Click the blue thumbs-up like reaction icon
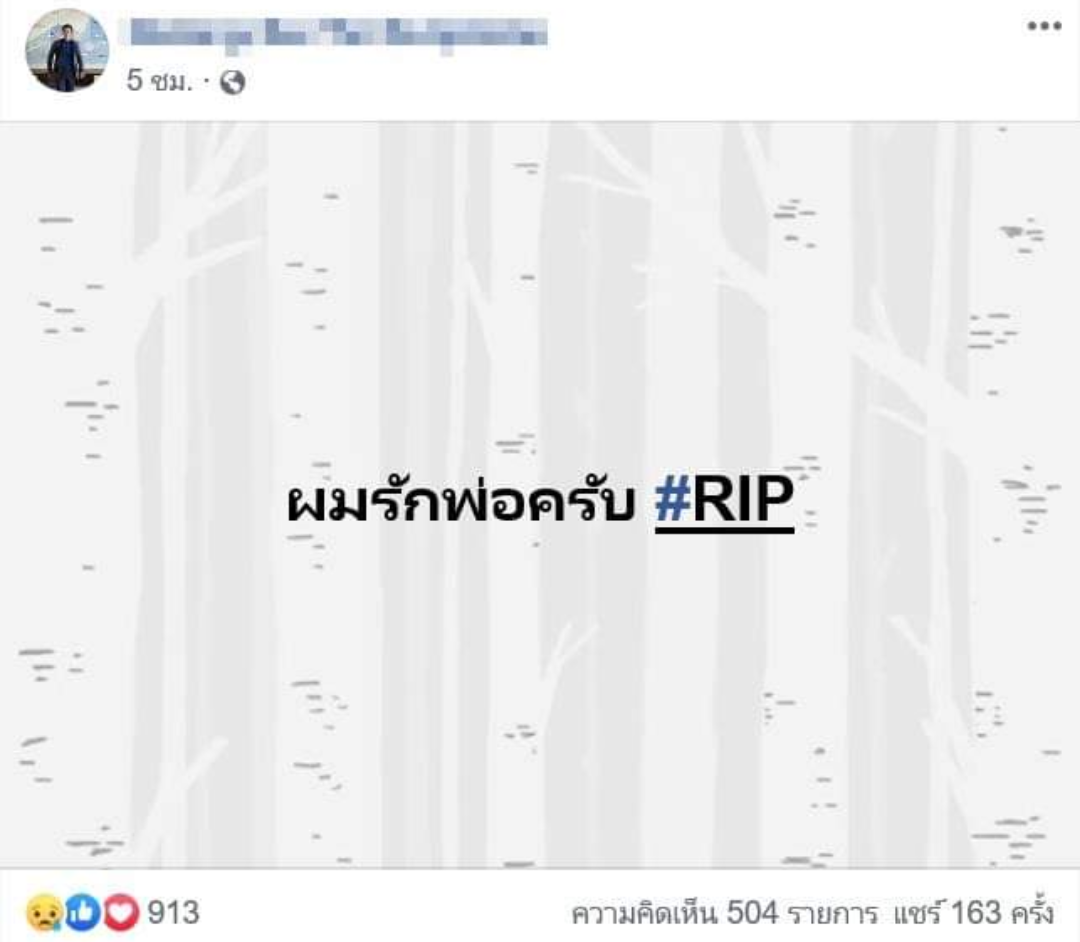This screenshot has height=942, width=1080. point(83,913)
